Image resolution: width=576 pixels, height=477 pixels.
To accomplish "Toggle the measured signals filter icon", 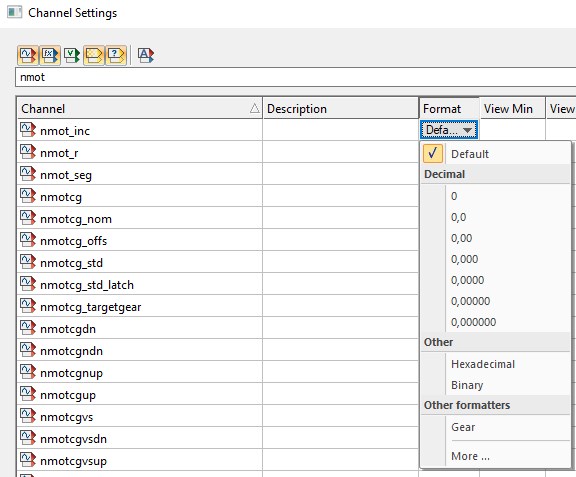I will click(x=28, y=55).
